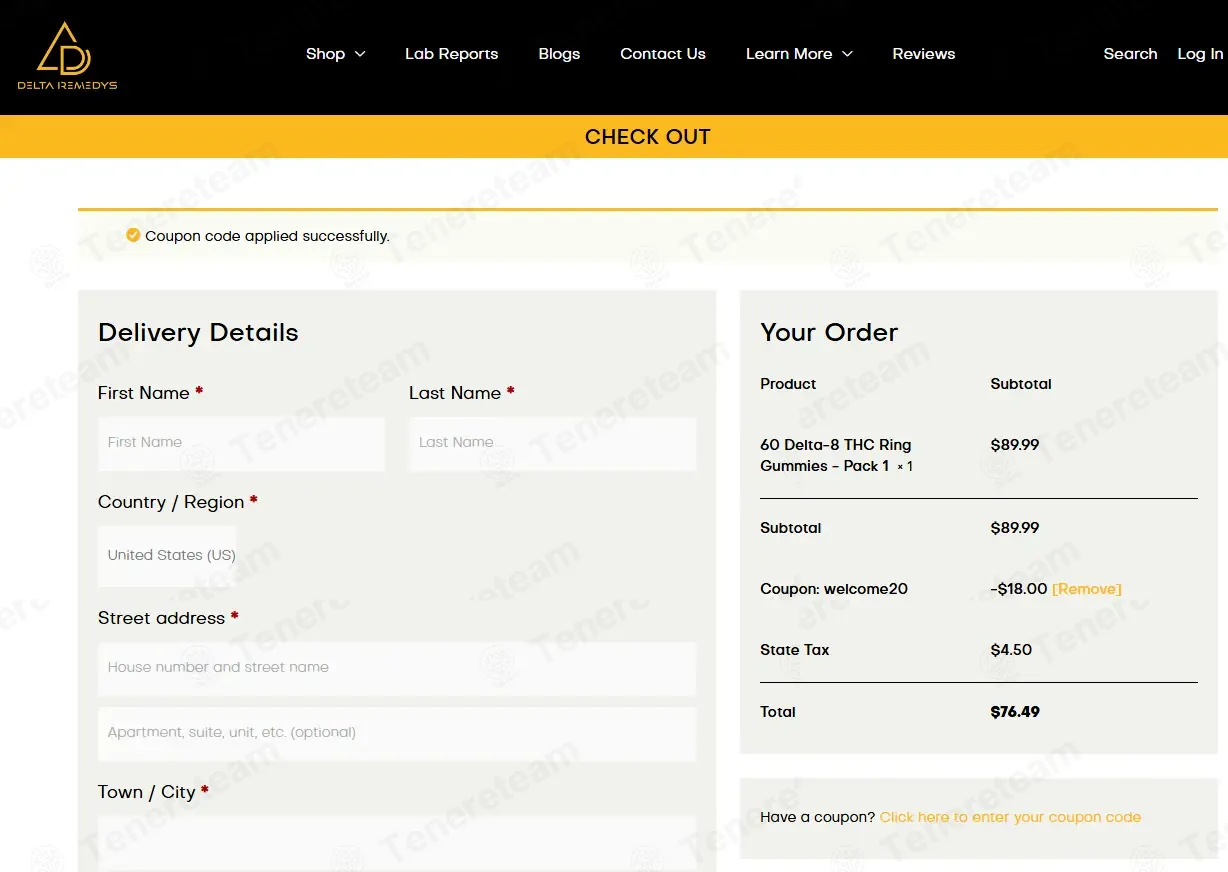This screenshot has width=1228, height=872.
Task: Click the Delta Remedys logo
Action: 67,56
